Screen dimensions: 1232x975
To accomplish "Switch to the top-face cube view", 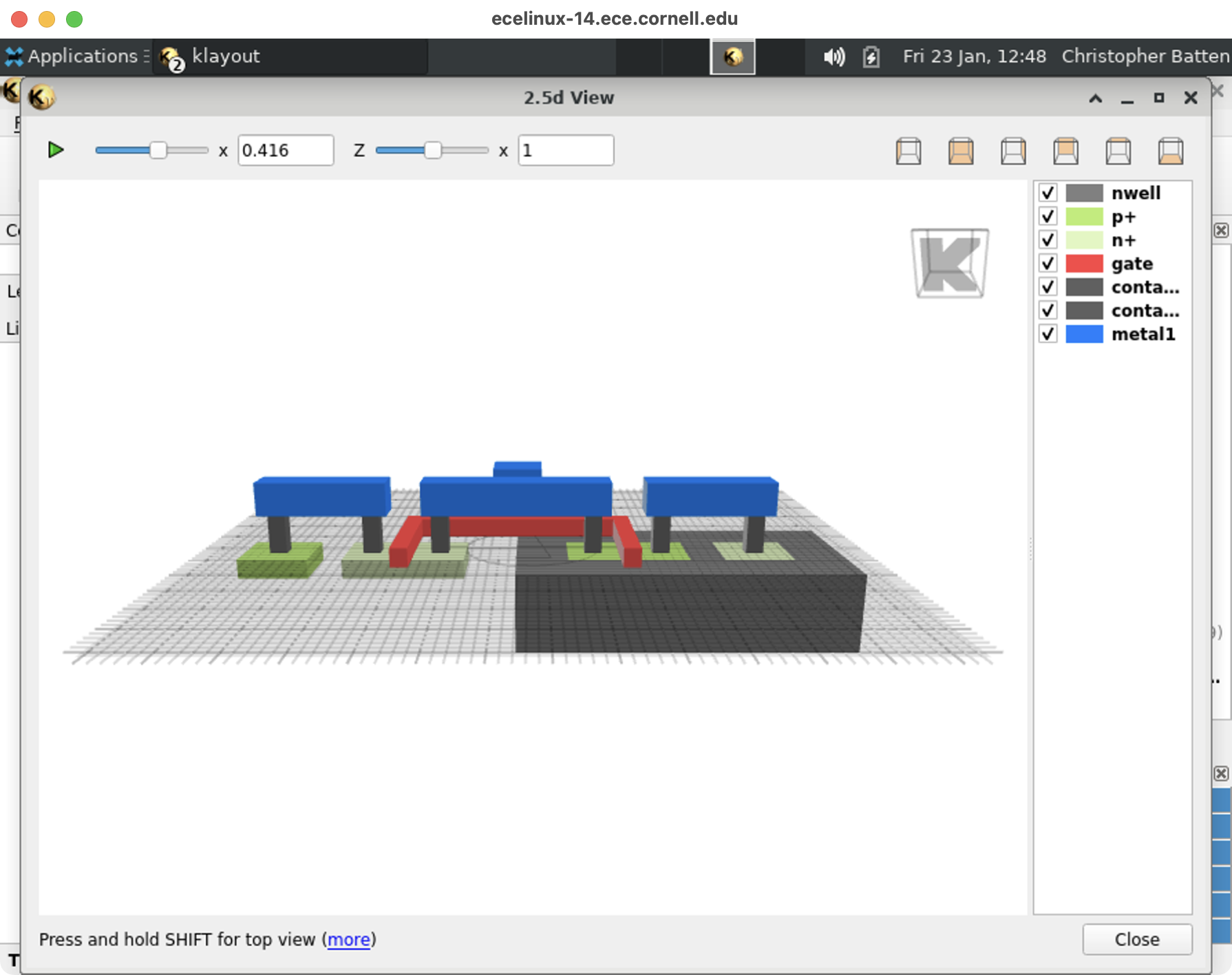I will (x=1118, y=151).
